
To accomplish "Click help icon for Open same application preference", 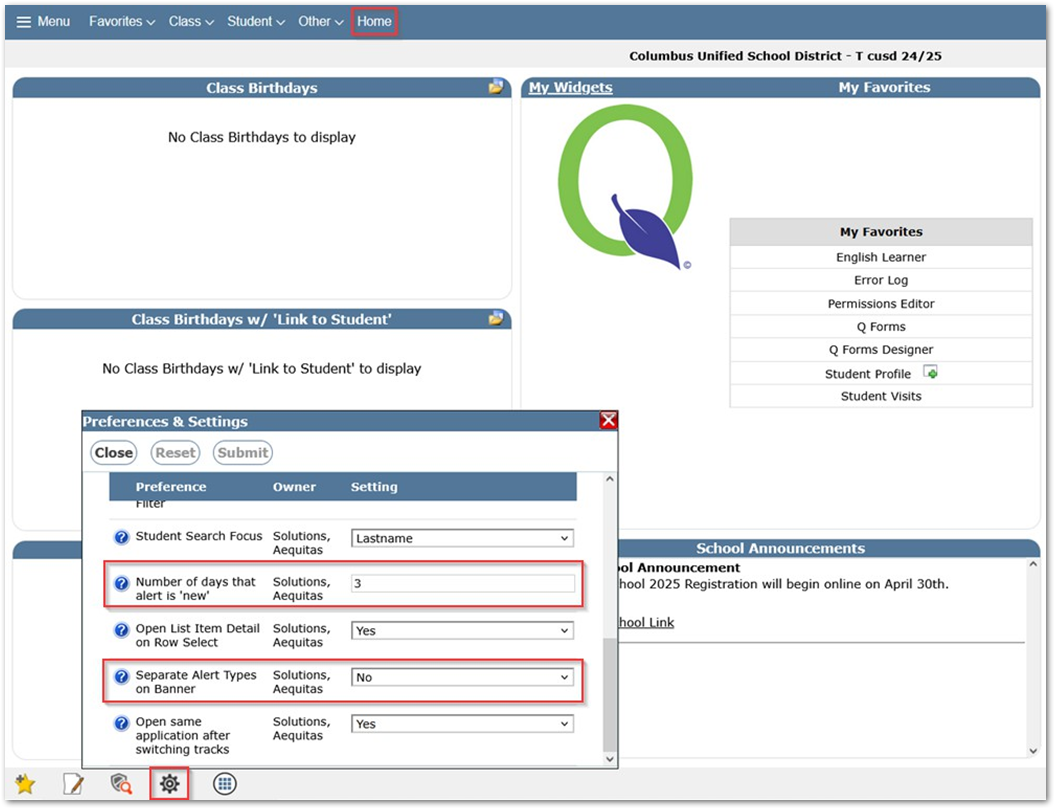I will point(121,724).
